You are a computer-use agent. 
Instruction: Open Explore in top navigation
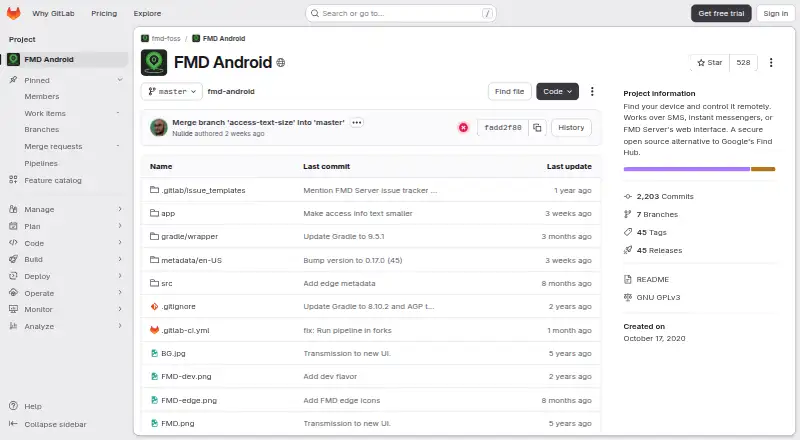pos(147,13)
